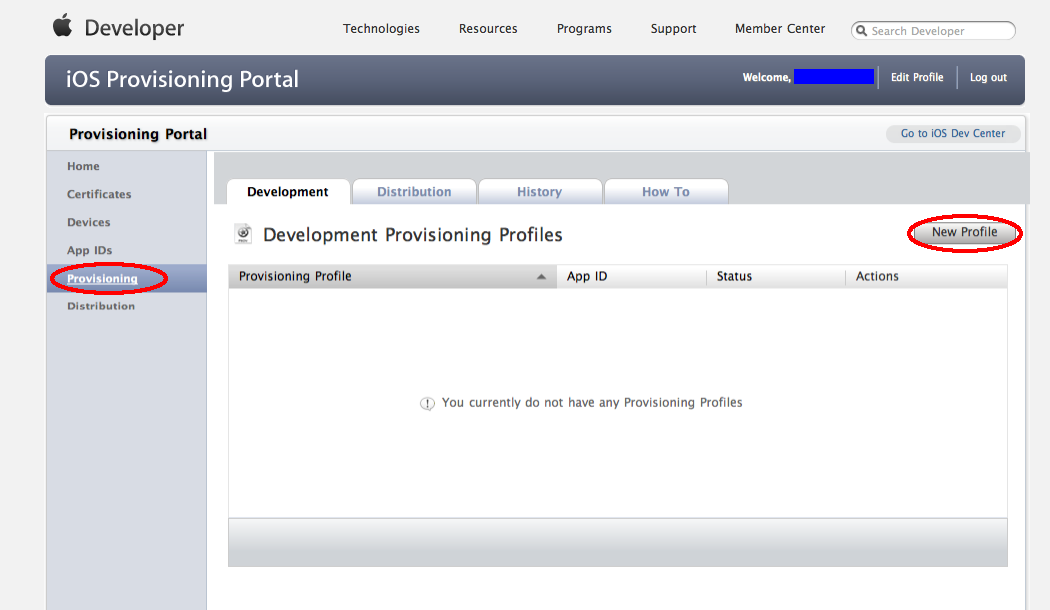Viewport: 1050px width, 610px height.
Task: Click the warning icon beside empty message
Action: click(427, 403)
